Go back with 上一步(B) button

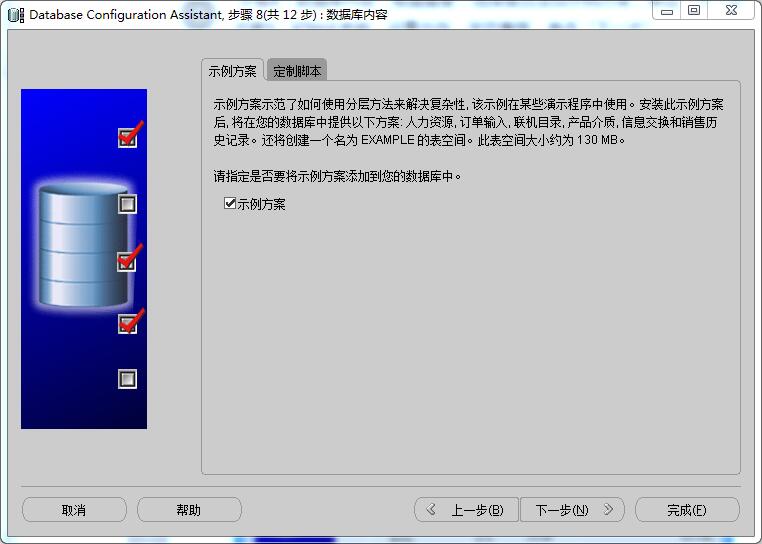pyautogui.click(x=466, y=509)
